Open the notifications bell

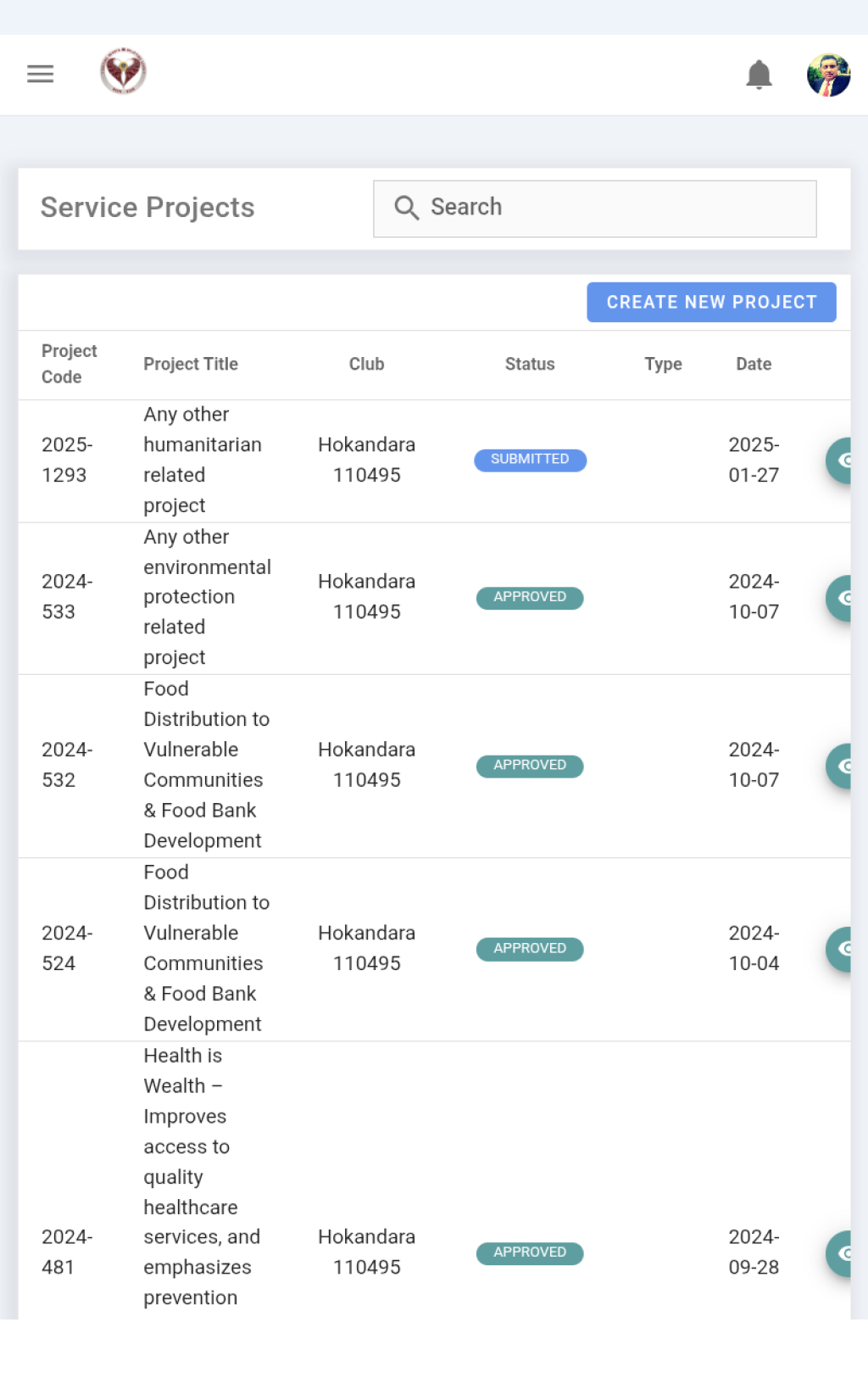pos(759,75)
